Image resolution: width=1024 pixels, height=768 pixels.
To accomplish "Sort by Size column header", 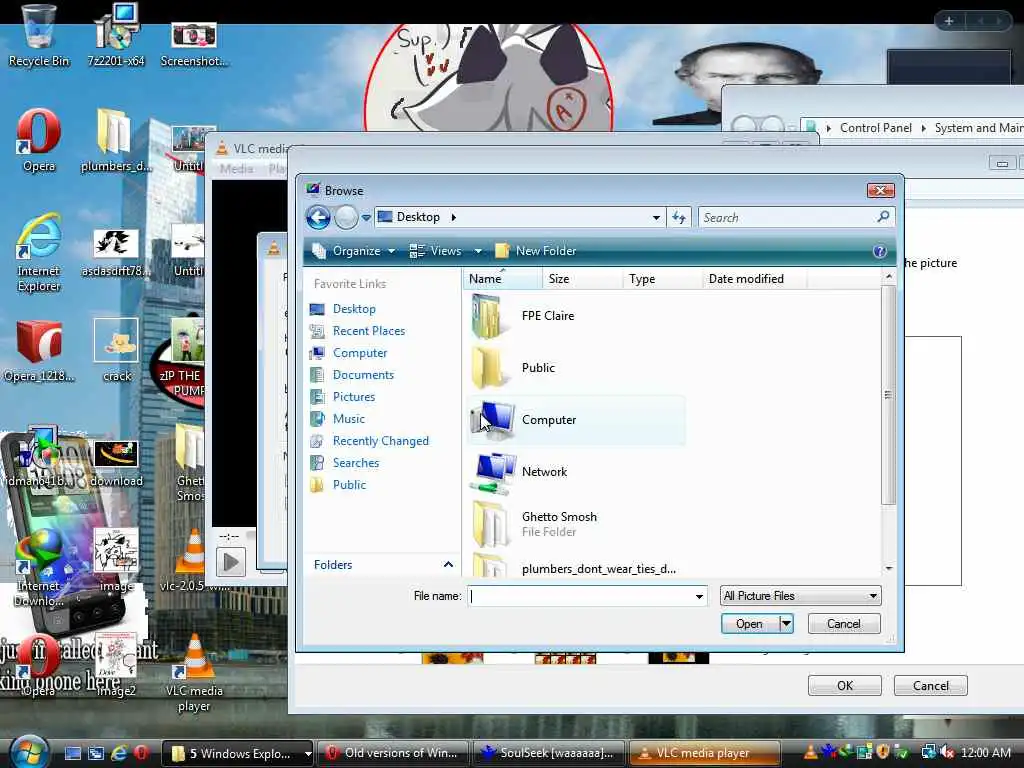I will pyautogui.click(x=581, y=279).
